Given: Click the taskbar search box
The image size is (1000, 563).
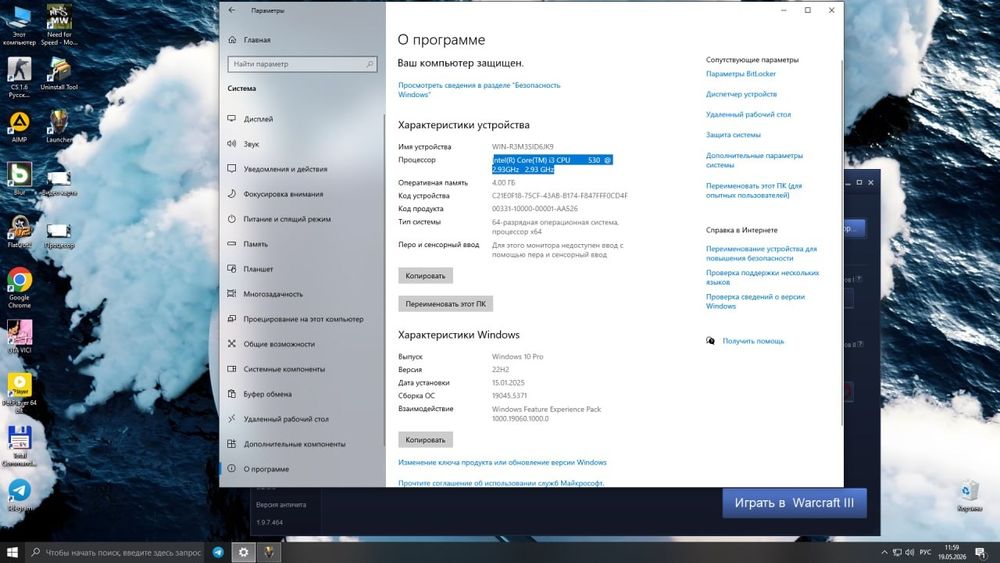Looking at the screenshot, I should pos(117,552).
